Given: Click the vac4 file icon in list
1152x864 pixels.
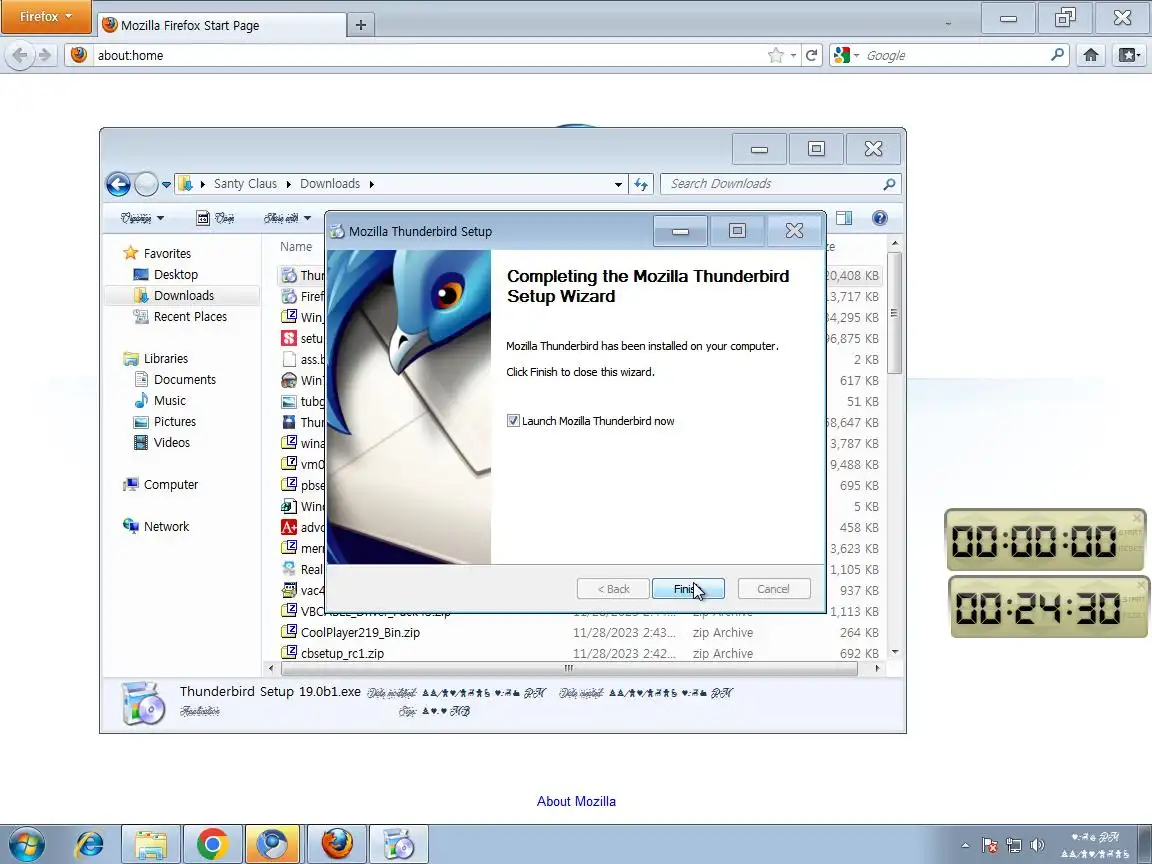Looking at the screenshot, I should (289, 590).
